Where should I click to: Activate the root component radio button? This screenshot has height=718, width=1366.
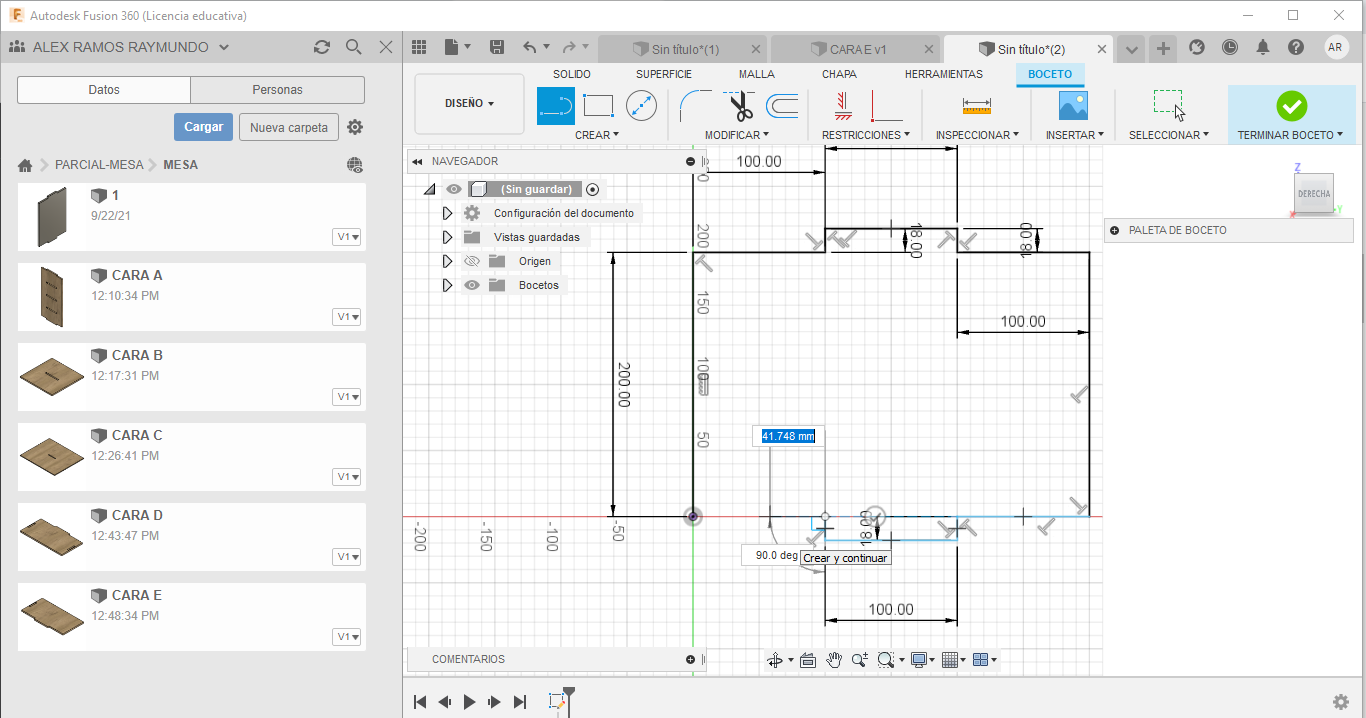592,189
